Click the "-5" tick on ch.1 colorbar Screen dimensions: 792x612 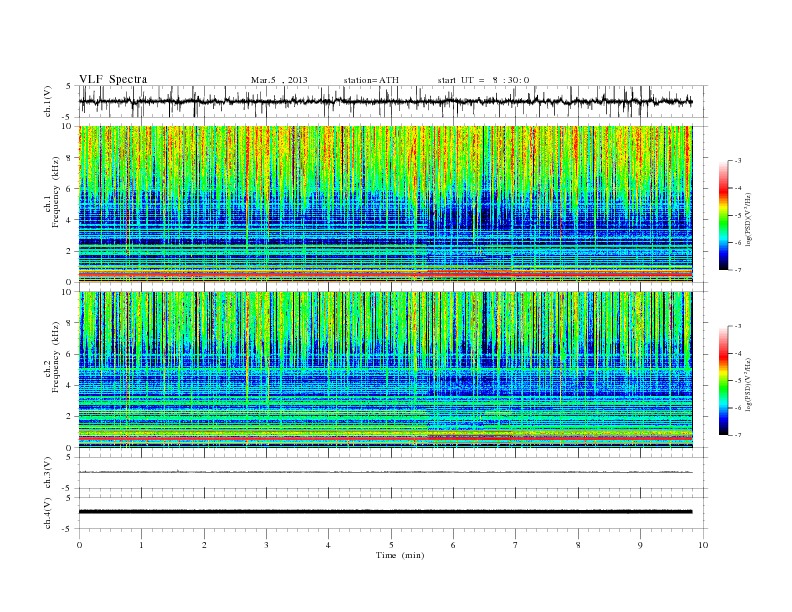(x=737, y=216)
